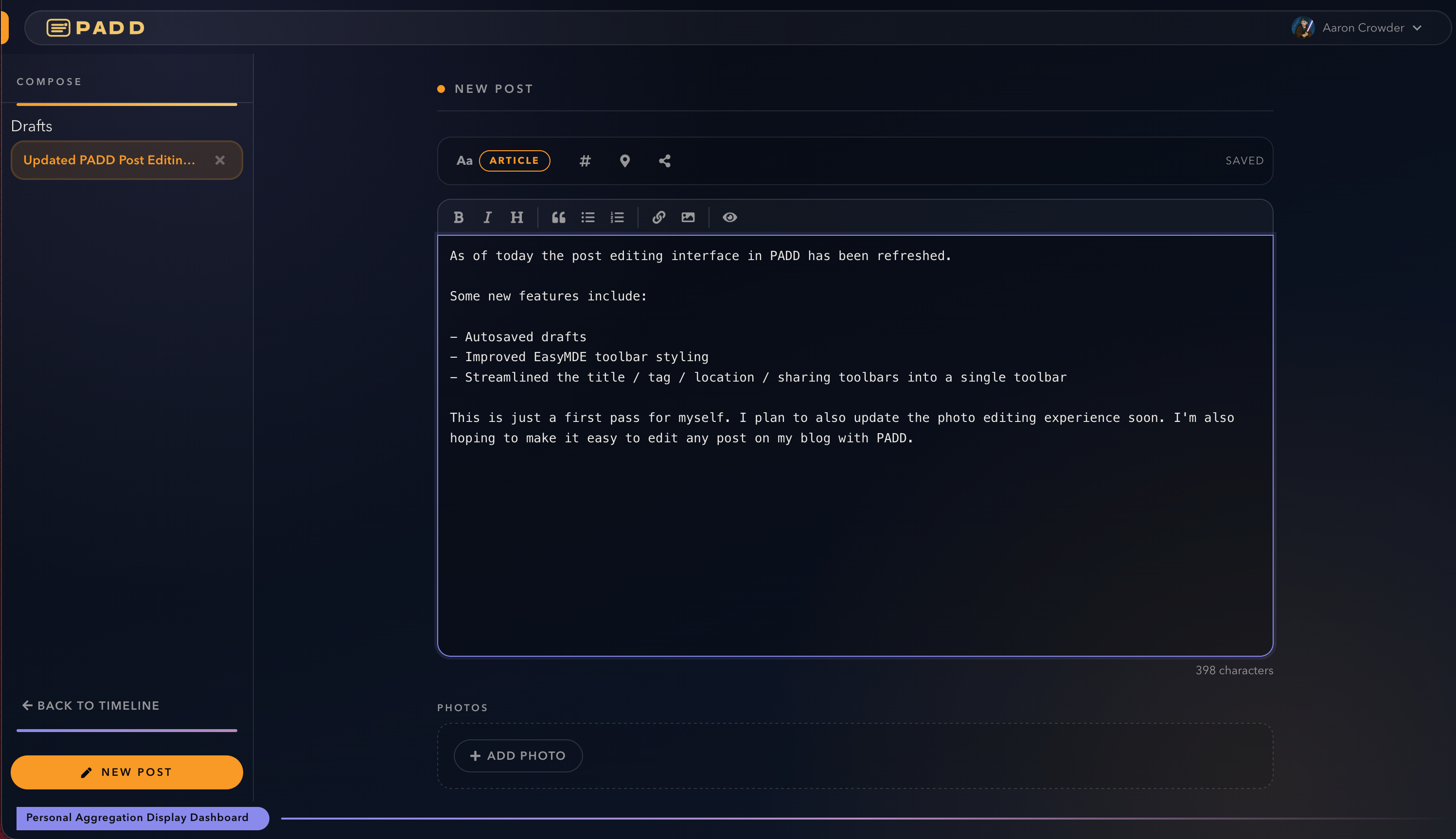Click inside the post body text editor
The width and height of the screenshot is (1456, 839).
[855, 445]
